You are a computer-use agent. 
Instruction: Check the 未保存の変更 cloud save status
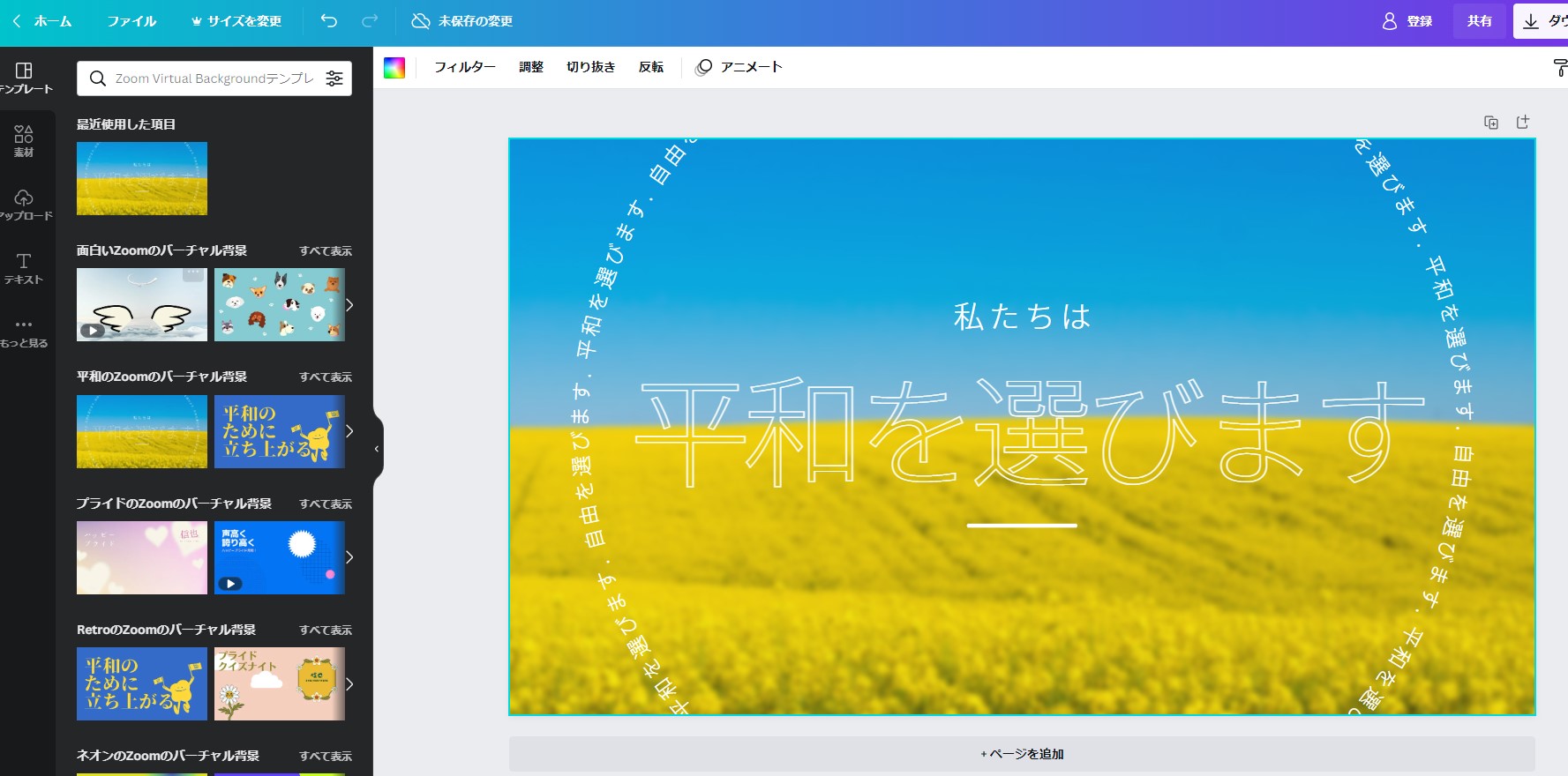tap(461, 21)
